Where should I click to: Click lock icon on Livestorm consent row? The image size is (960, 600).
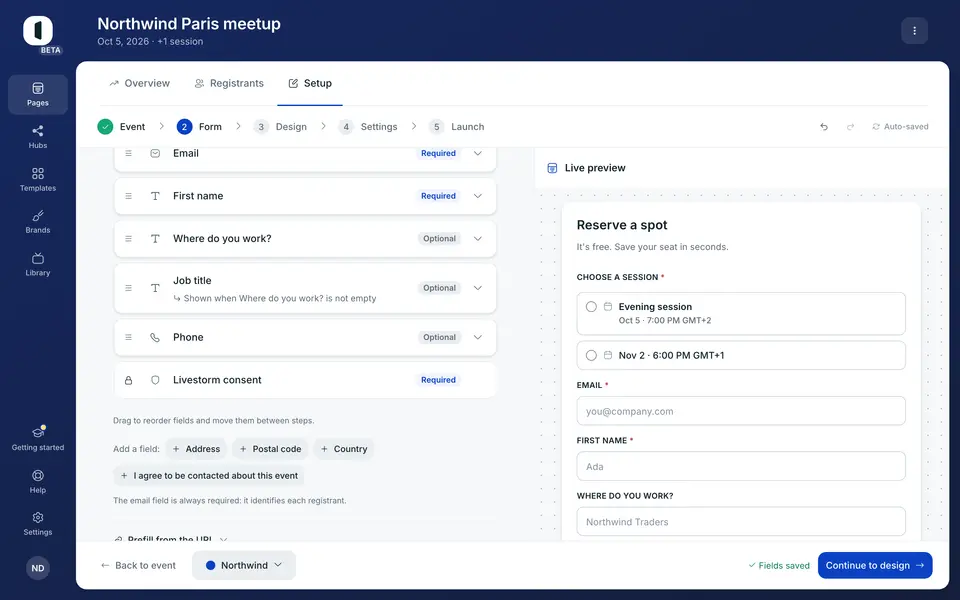[x=129, y=380]
